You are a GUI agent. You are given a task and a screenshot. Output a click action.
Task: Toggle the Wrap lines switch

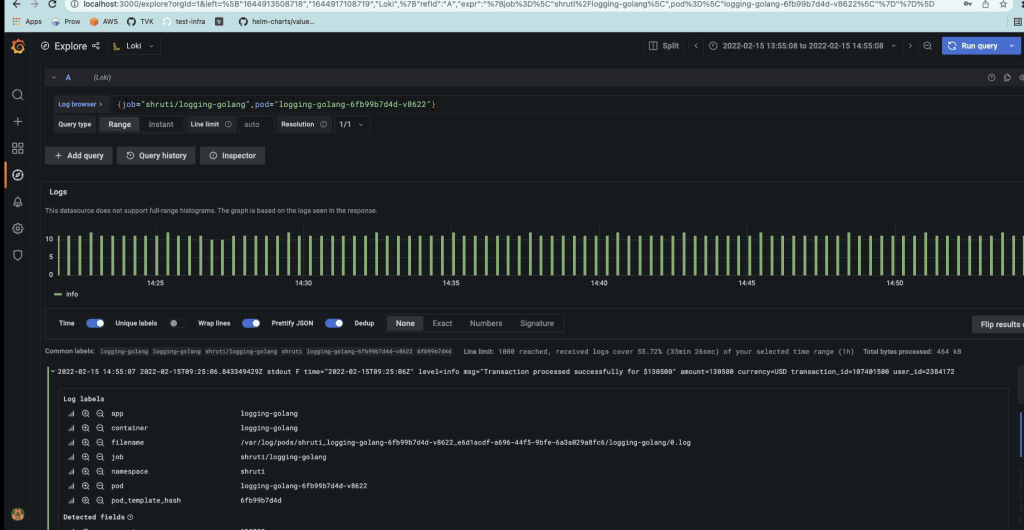[251, 323]
